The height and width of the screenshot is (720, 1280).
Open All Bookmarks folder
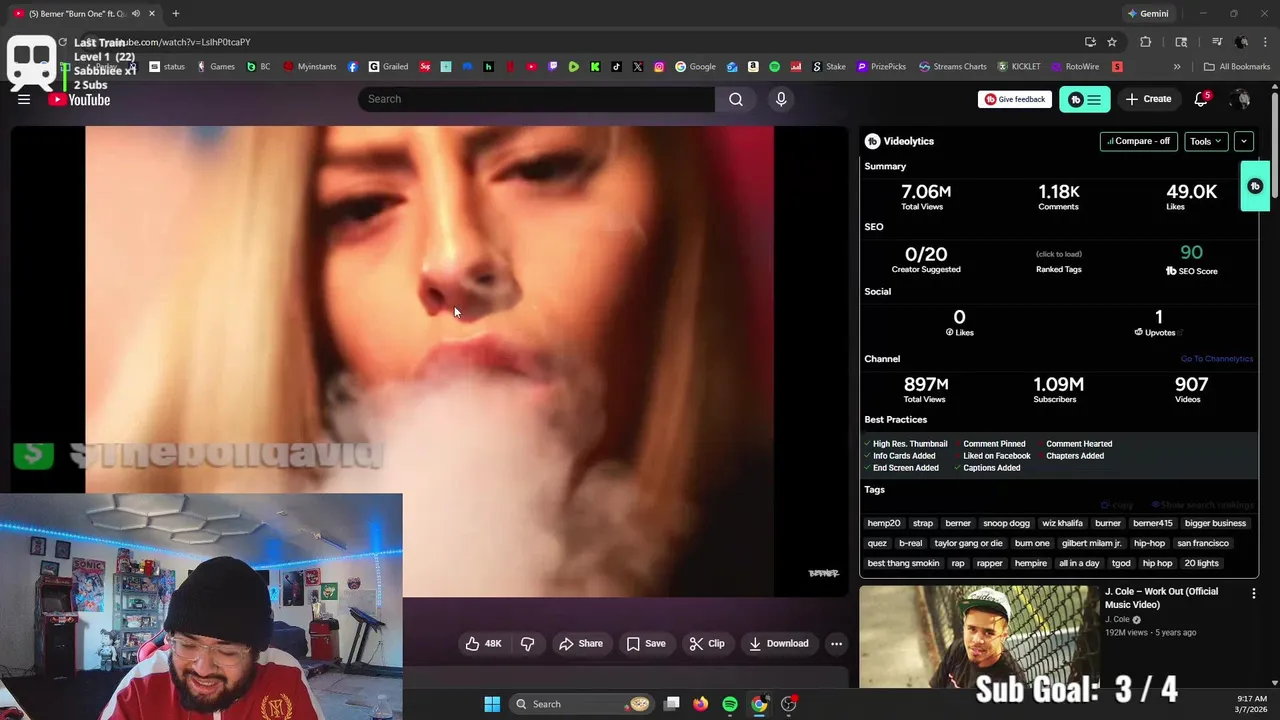pyautogui.click(x=1237, y=67)
